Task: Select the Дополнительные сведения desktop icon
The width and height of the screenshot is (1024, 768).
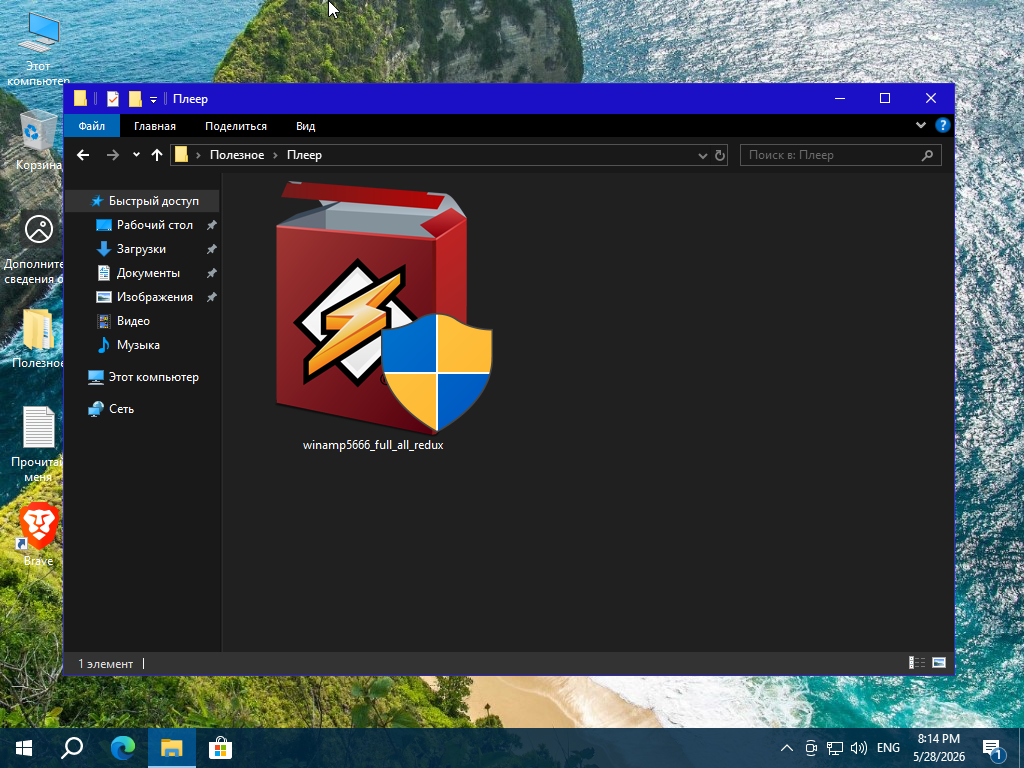Action: (34, 249)
